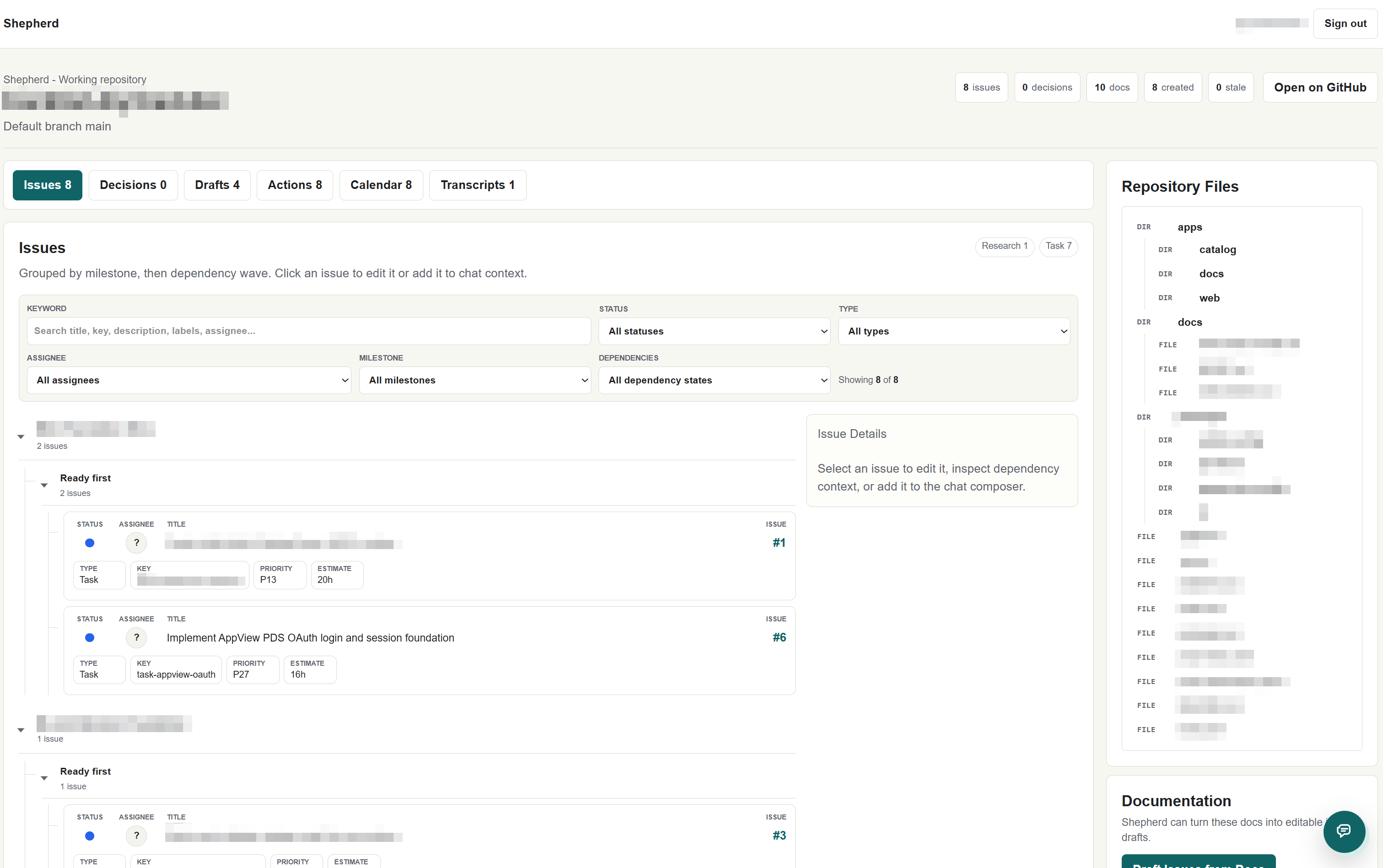Switch to the Actions 8 tab

point(295,185)
